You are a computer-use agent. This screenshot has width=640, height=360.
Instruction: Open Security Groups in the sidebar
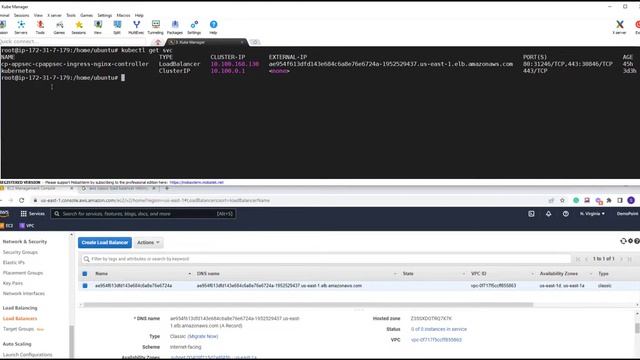(x=20, y=252)
